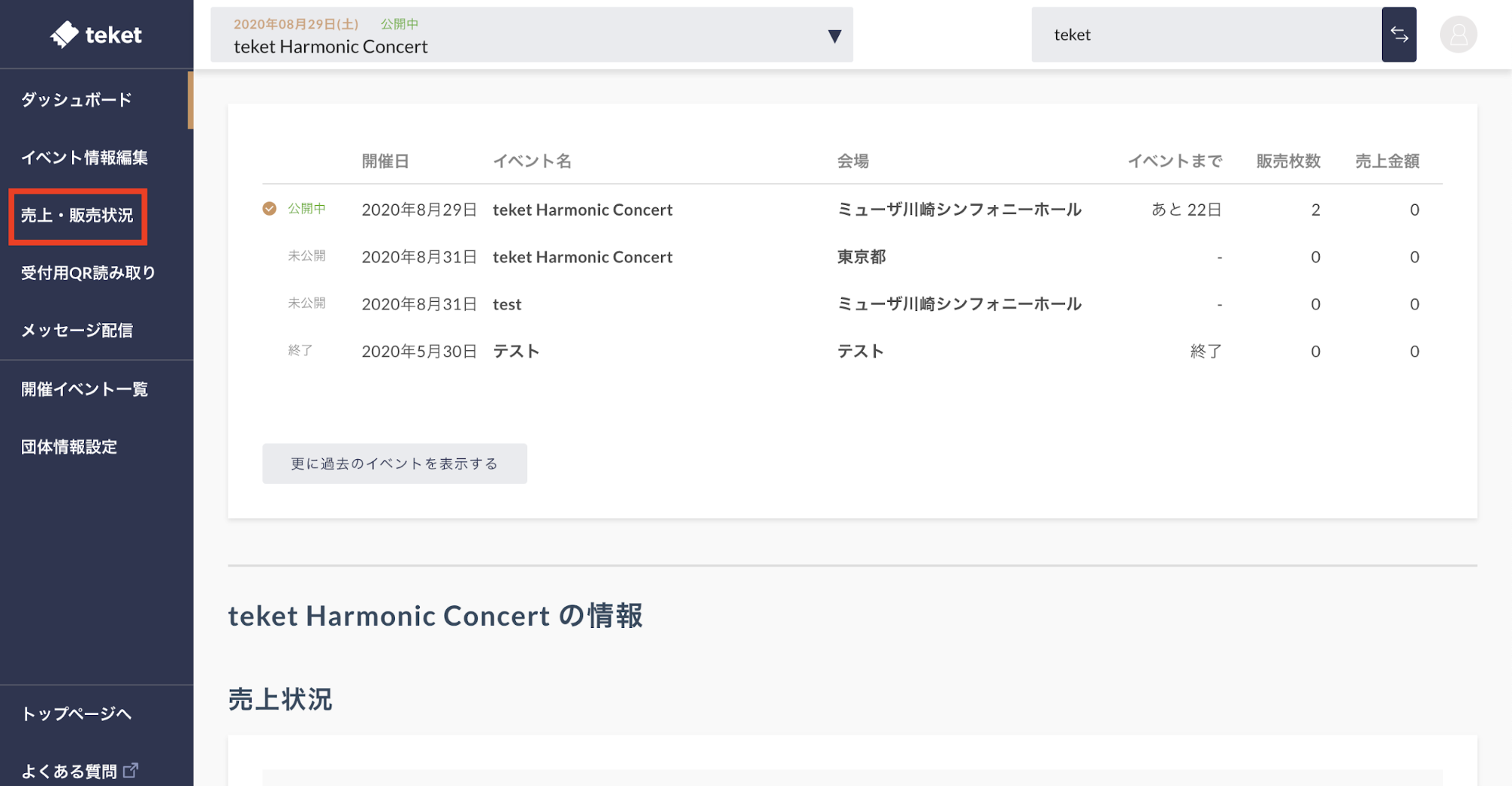Click external link icon beside よくある質問
Viewport: 1512px width, 786px height.
coord(131,770)
